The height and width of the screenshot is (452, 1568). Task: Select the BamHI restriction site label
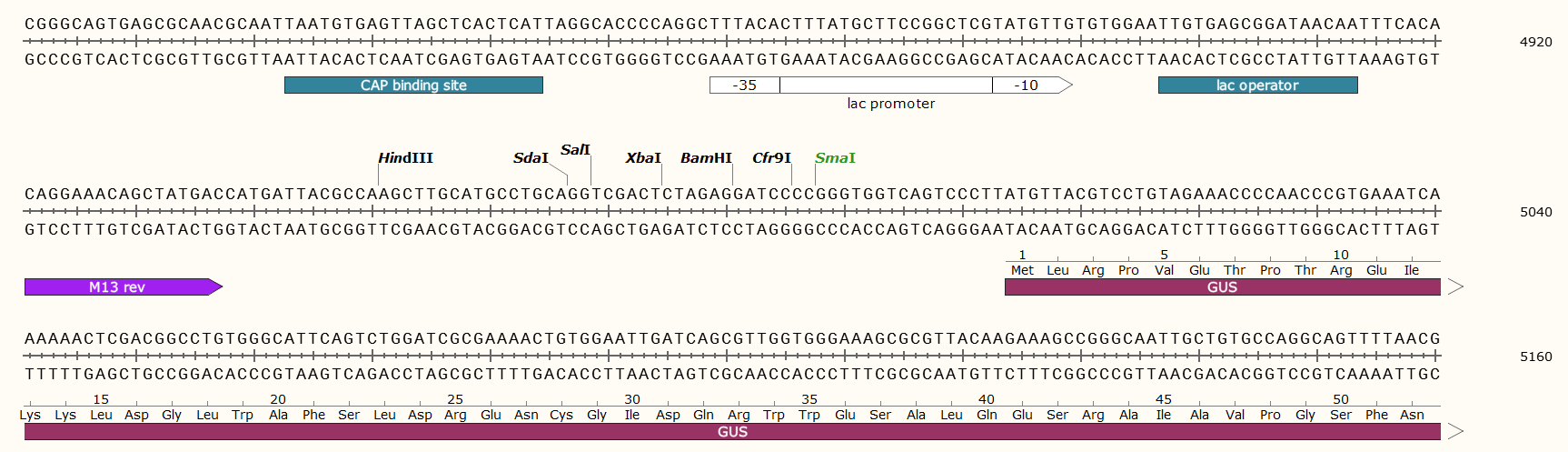click(706, 158)
